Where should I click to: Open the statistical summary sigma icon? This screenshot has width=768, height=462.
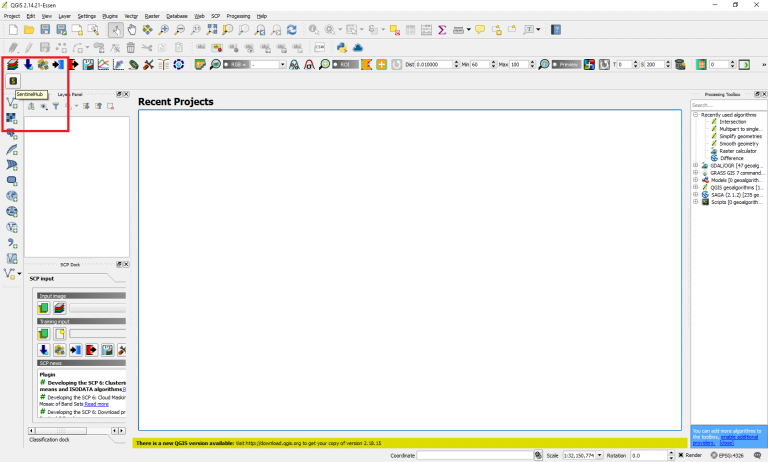point(442,30)
